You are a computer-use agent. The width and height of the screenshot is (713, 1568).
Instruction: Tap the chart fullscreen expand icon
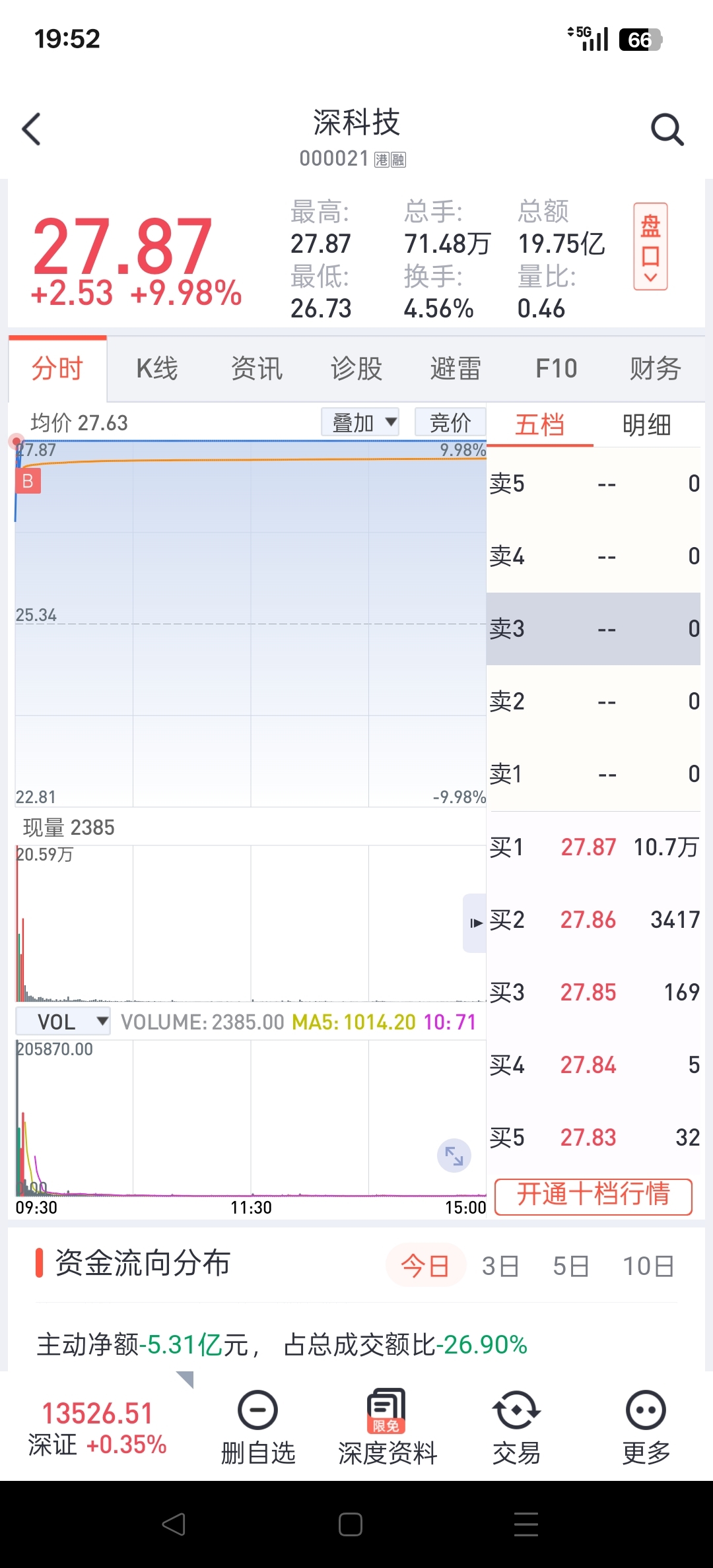click(454, 1156)
